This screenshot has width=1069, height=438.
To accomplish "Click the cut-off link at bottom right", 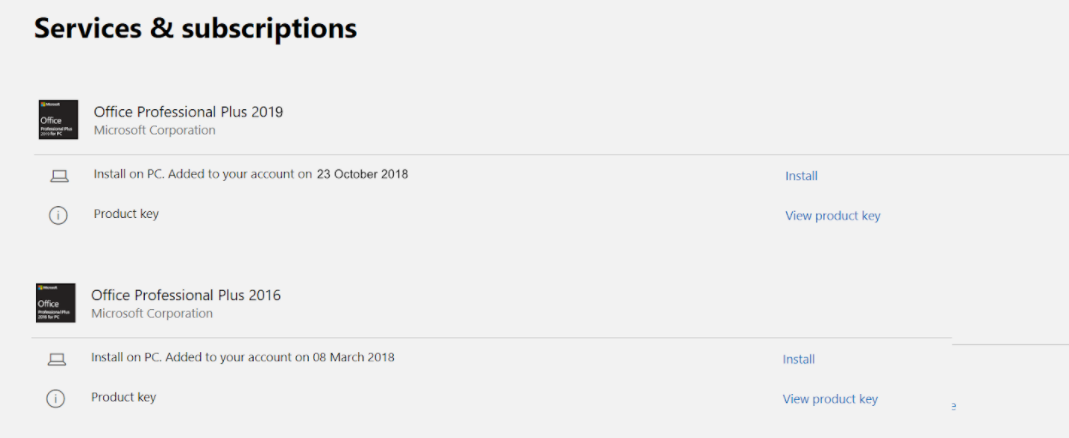I will [x=952, y=405].
